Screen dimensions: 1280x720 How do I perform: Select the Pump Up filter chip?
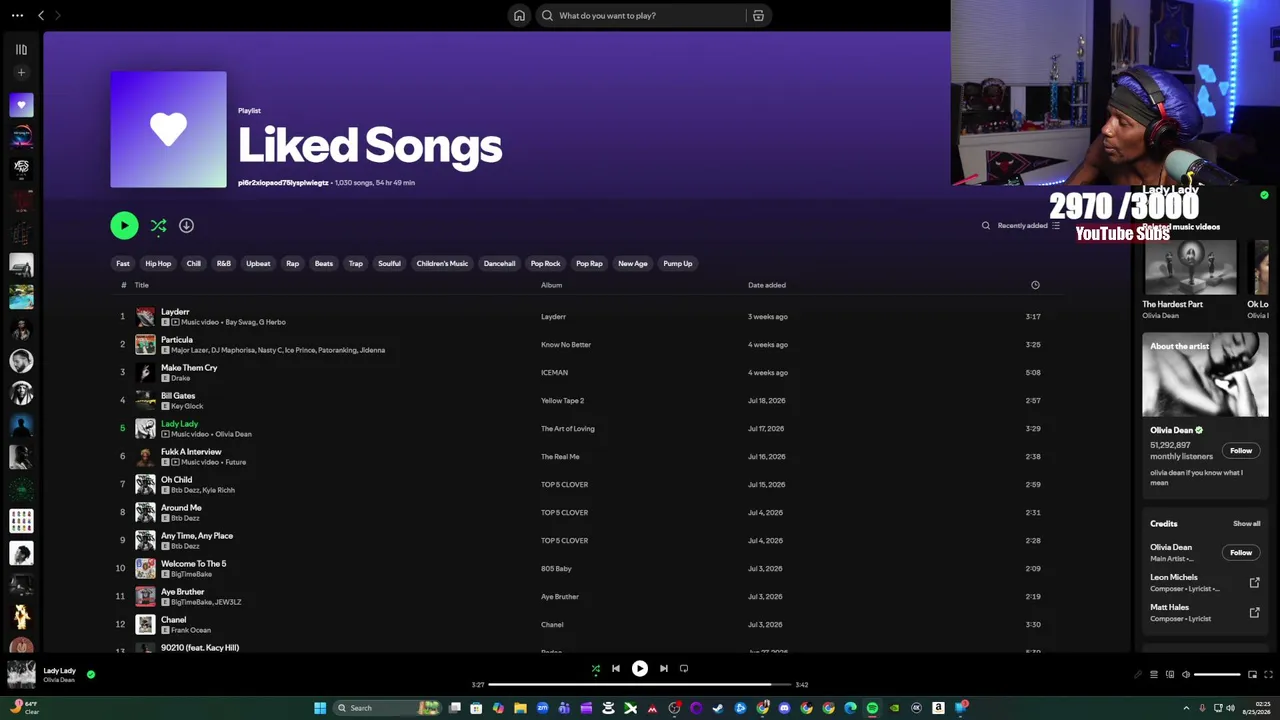(x=678, y=263)
